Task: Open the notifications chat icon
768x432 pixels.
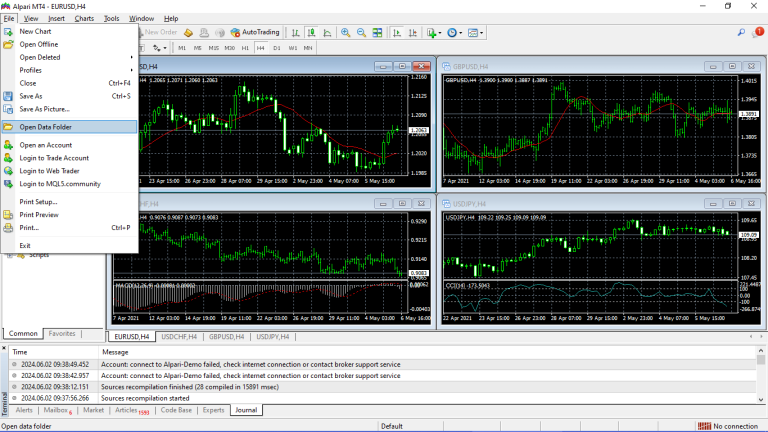Action: [x=758, y=33]
